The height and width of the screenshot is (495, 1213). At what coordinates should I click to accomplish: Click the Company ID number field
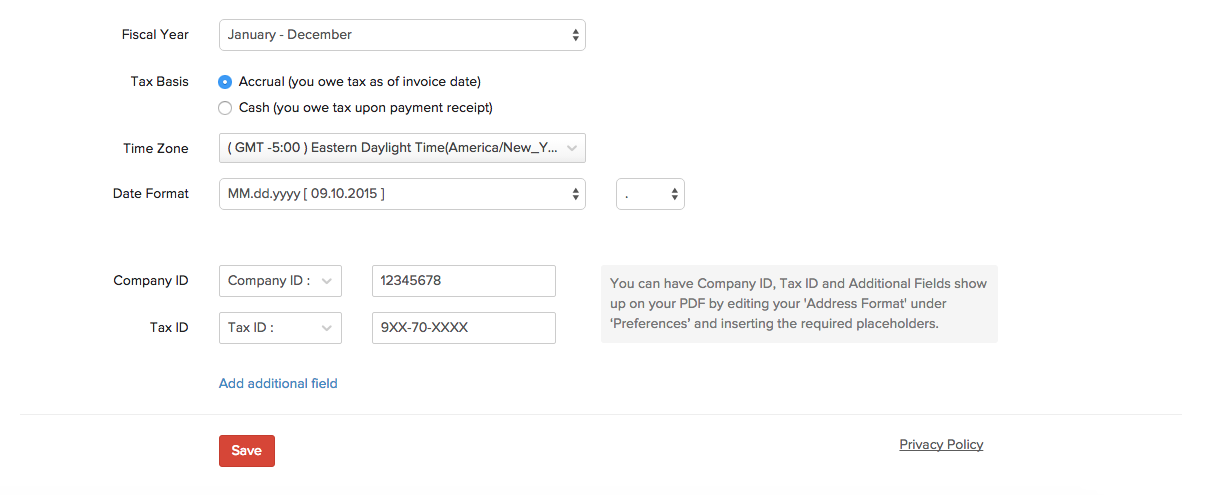click(x=463, y=281)
